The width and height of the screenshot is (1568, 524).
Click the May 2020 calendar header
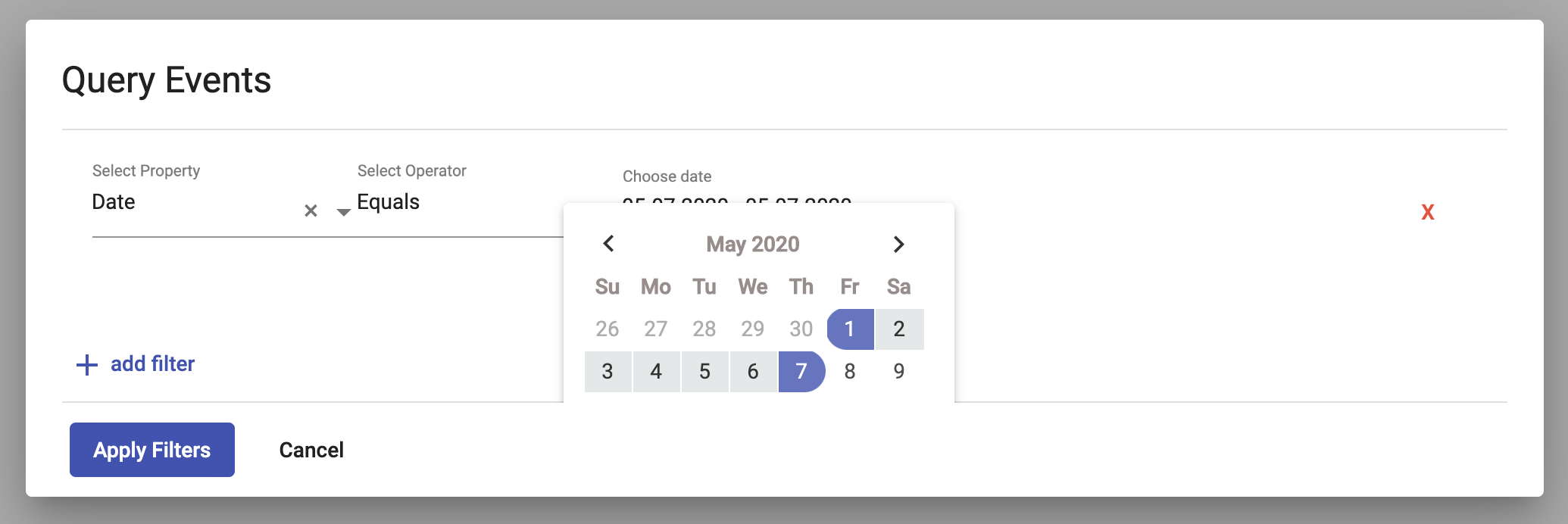pyautogui.click(x=752, y=244)
